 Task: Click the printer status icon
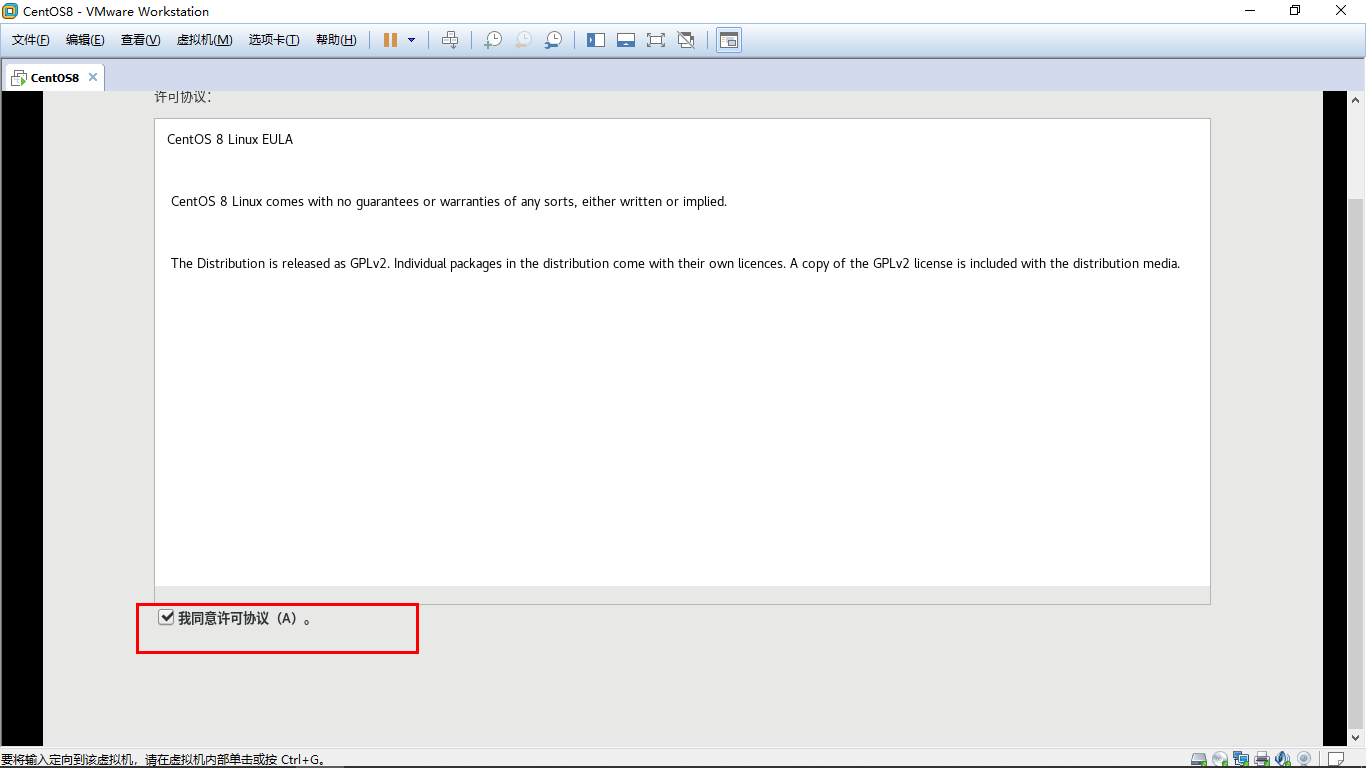(x=1262, y=759)
